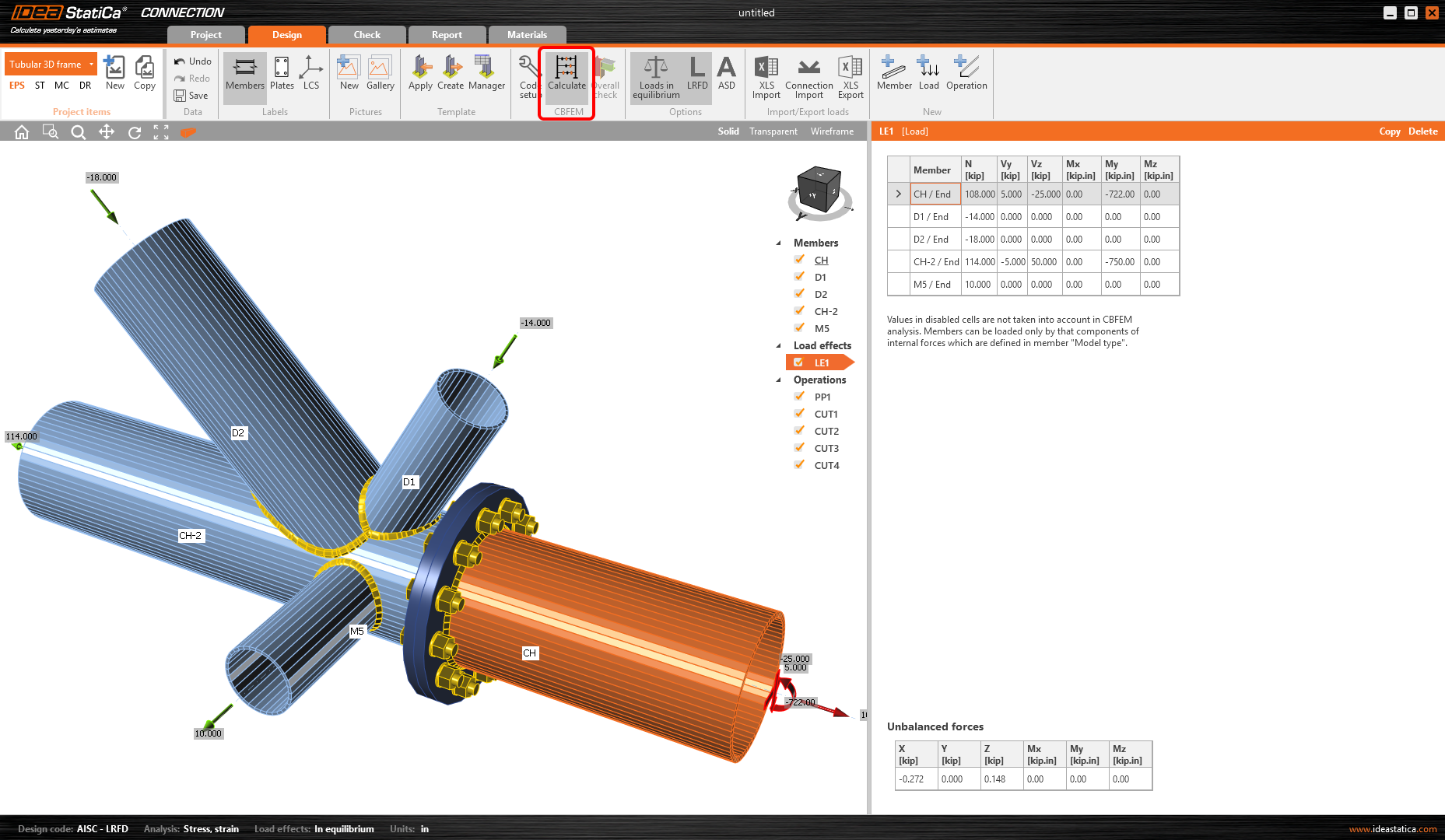Collapse the Members tree section
Screen dimensions: 1445x840
pos(779,243)
